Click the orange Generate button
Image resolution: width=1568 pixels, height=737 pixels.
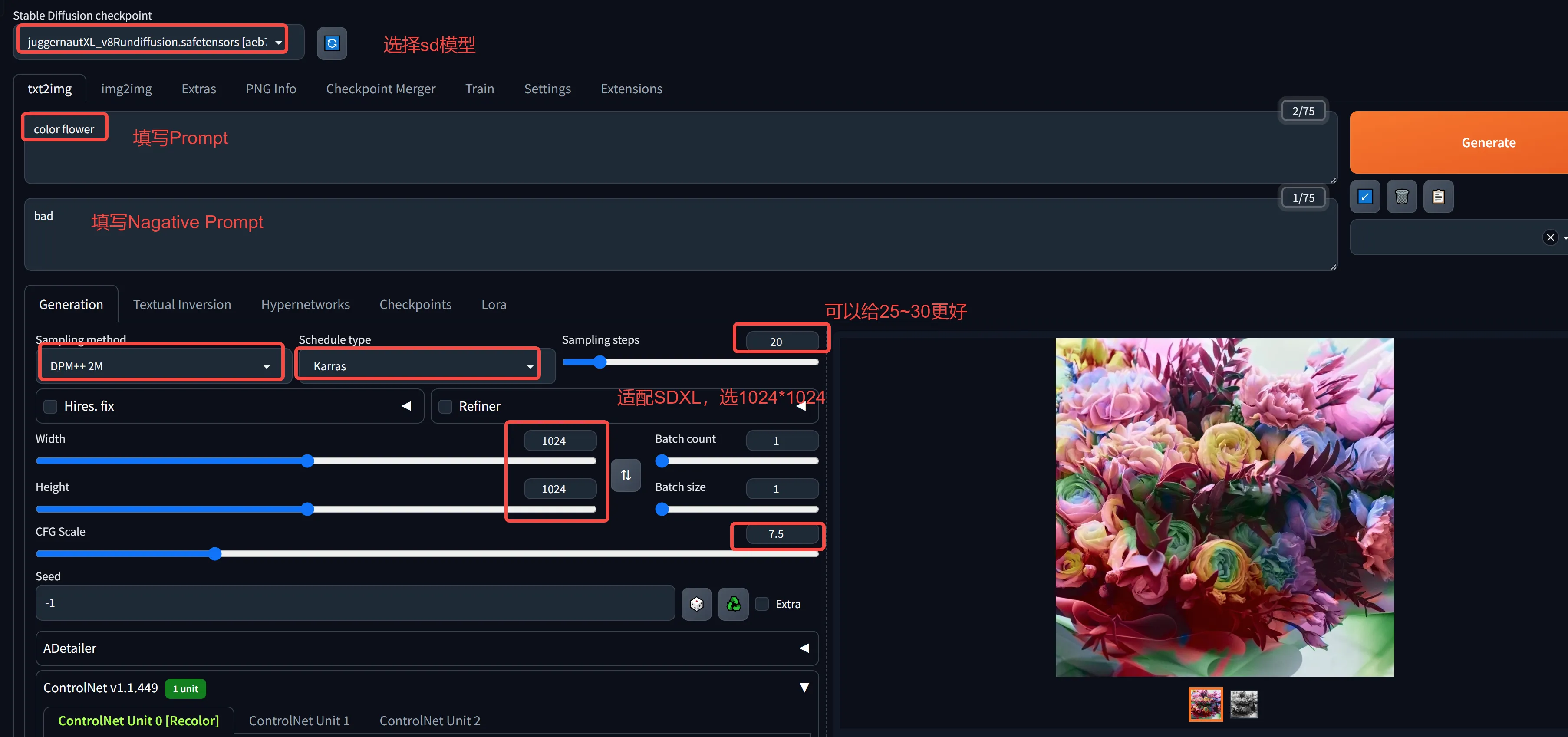point(1459,142)
